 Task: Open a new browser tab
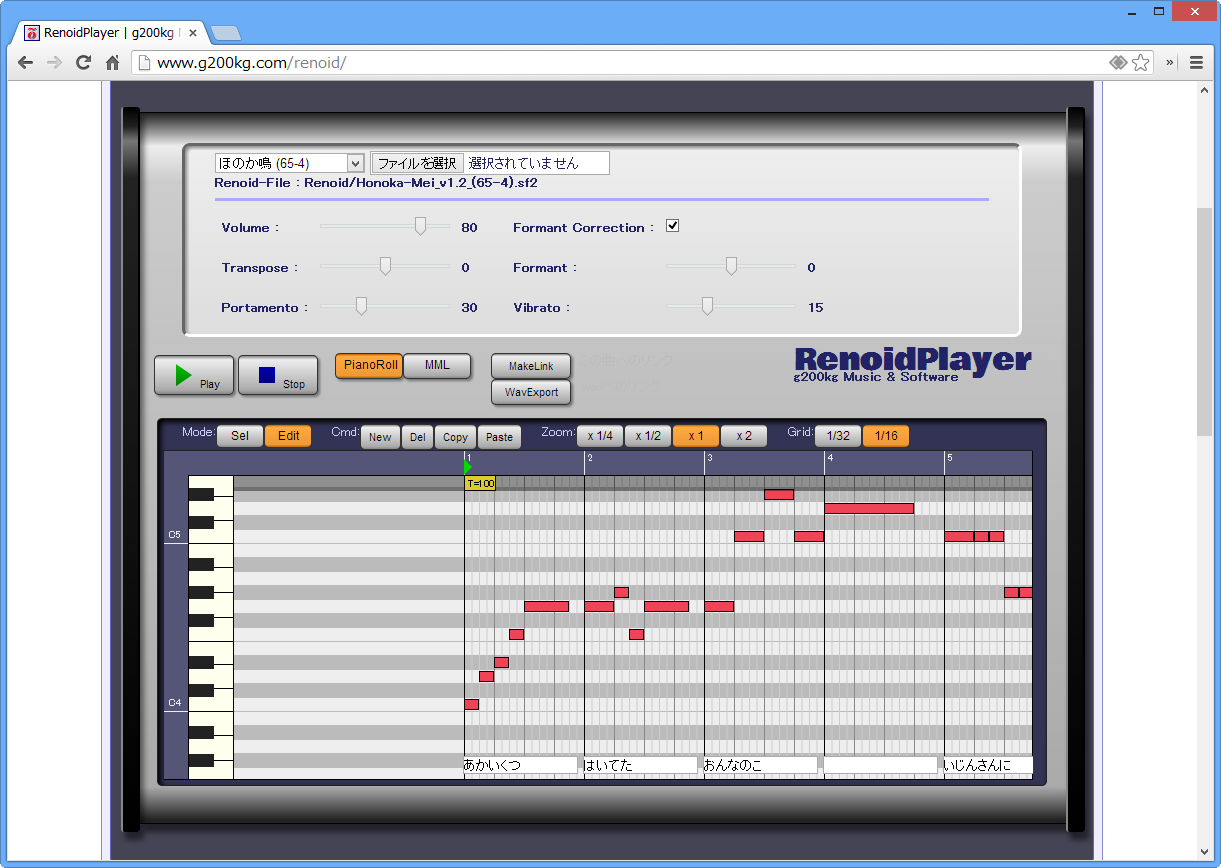click(225, 33)
